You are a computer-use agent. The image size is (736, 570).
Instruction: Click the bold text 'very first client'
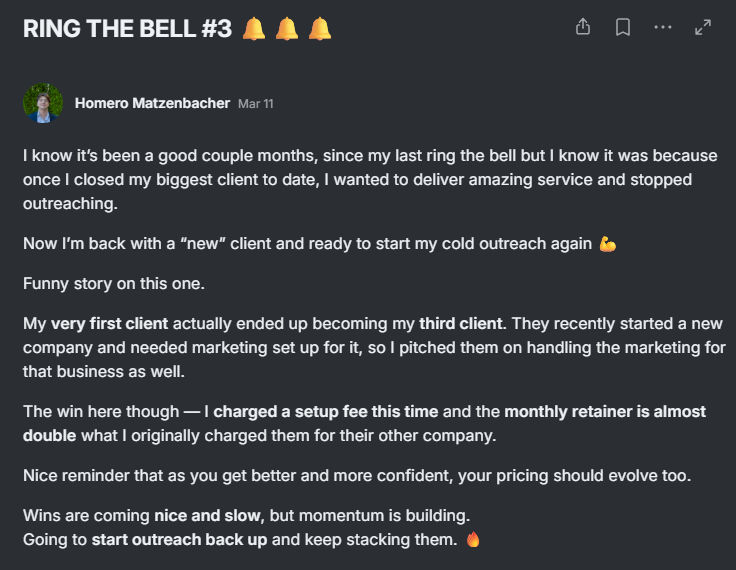(x=109, y=324)
